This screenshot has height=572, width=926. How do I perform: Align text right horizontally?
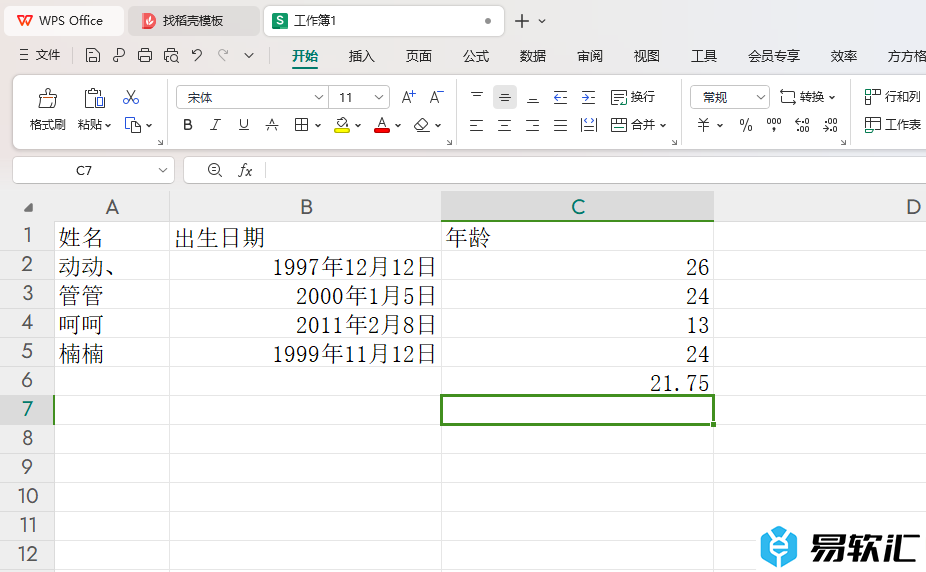pyautogui.click(x=533, y=125)
